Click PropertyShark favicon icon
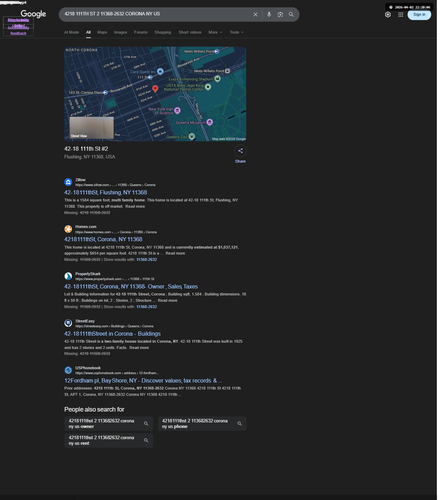The height and width of the screenshot is (500, 442). pos(68,276)
